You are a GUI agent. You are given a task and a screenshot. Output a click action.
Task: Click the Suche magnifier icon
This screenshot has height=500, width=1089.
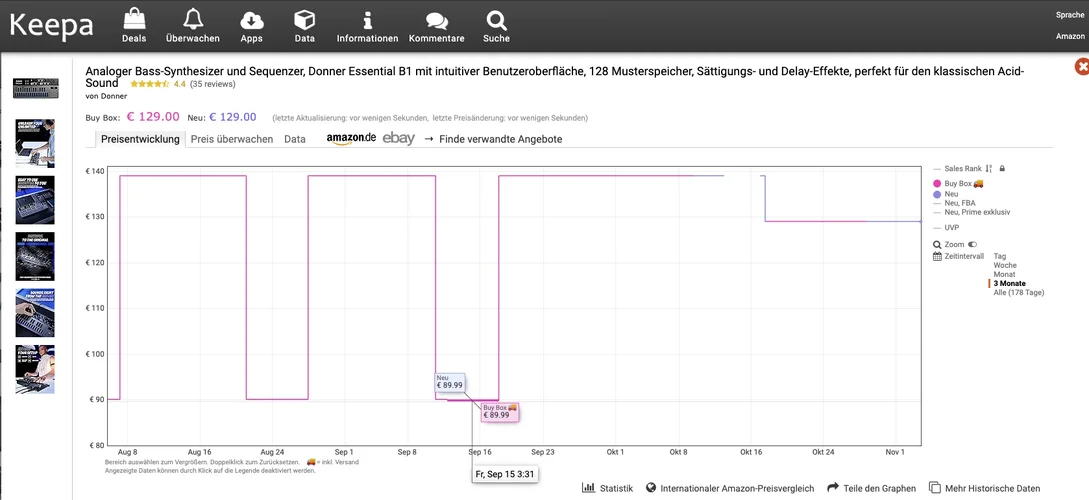point(496,20)
